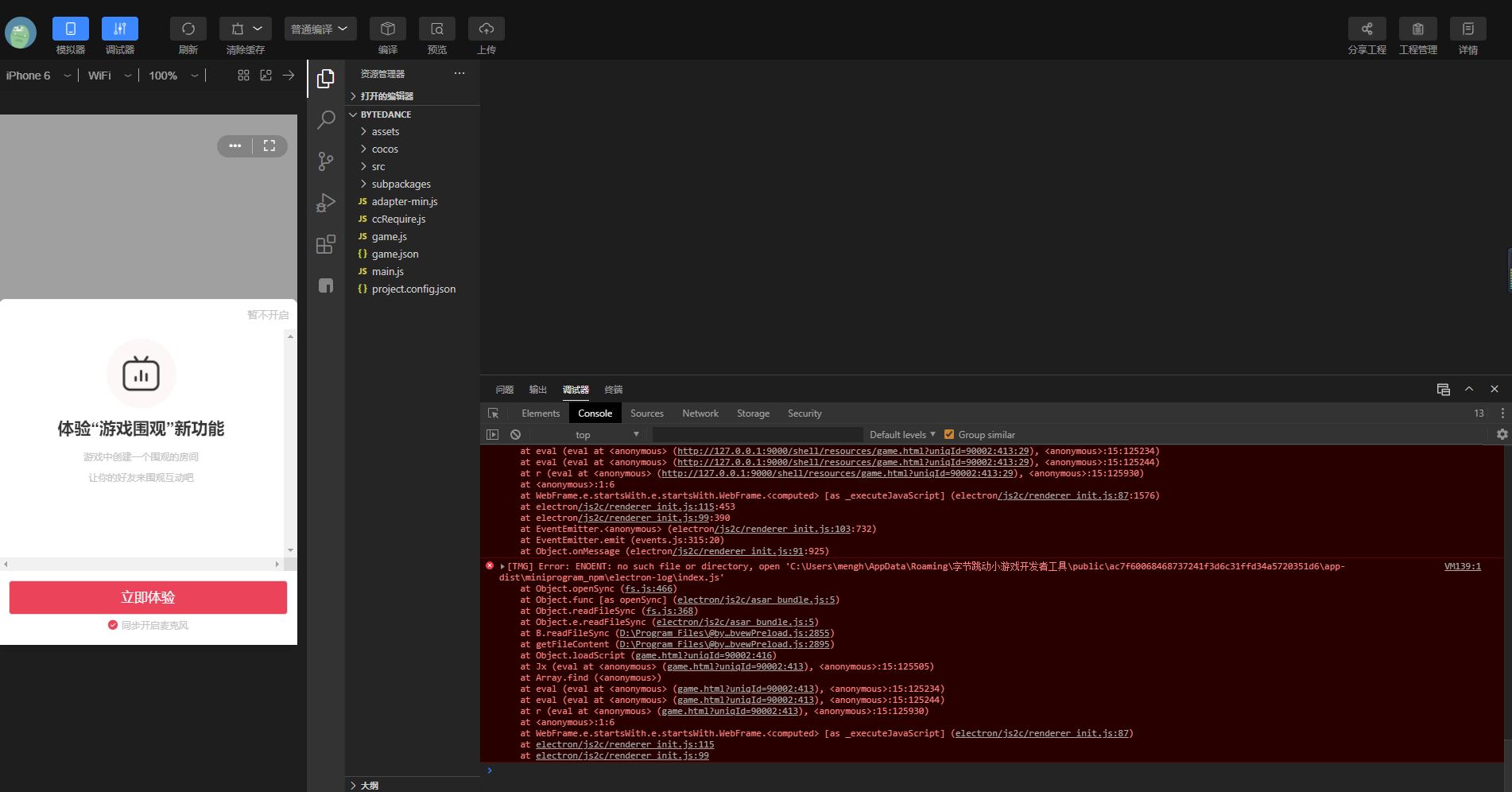Toggle the sync microphone (同步开启麦克风) option
Viewport: 1512px width, 792px height.
point(113,625)
